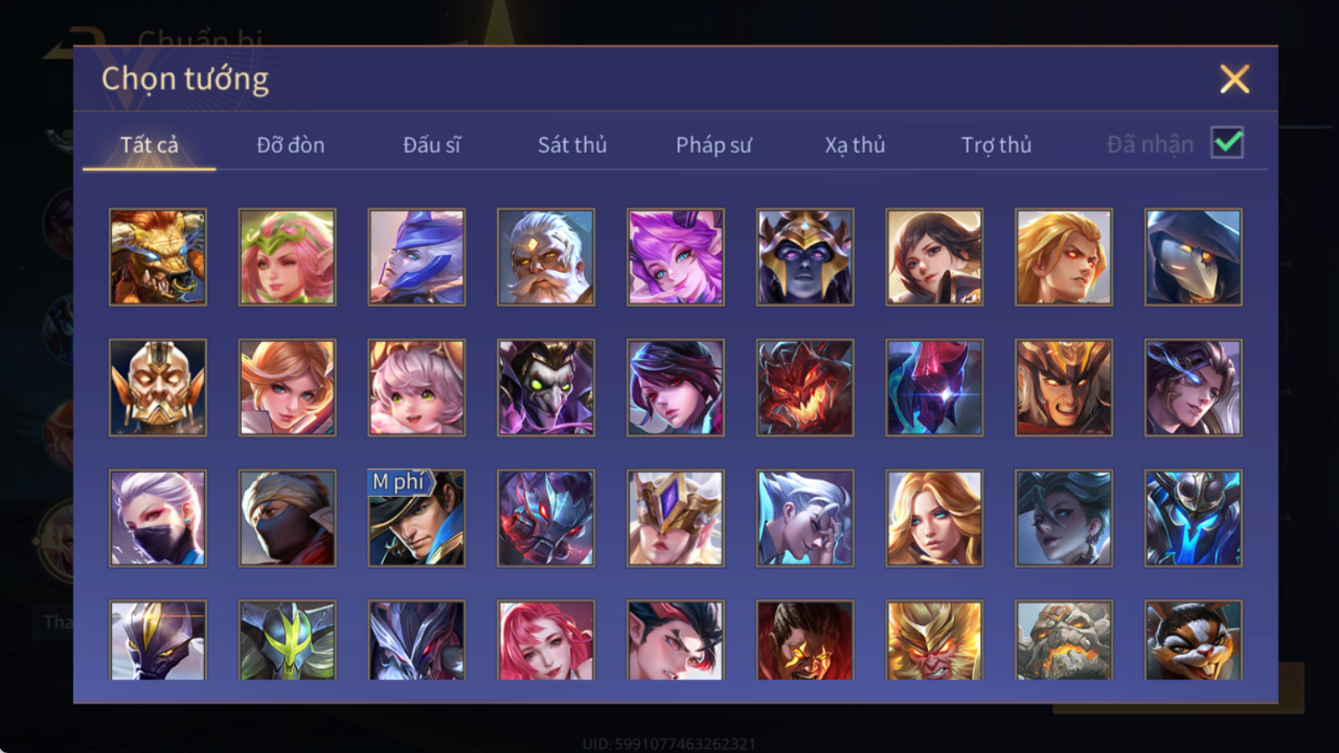Screen dimensions: 1339x753
Task: Select the red lava demon hero portrait
Action: pos(805,387)
